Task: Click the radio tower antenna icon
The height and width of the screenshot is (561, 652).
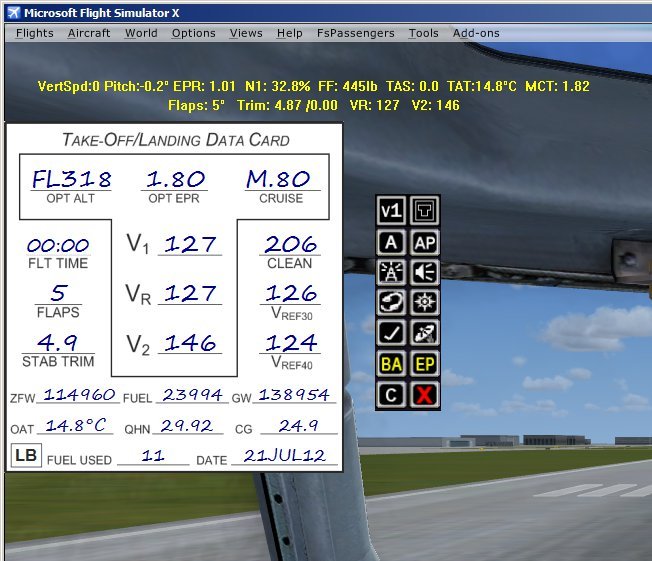Action: pyautogui.click(x=391, y=272)
